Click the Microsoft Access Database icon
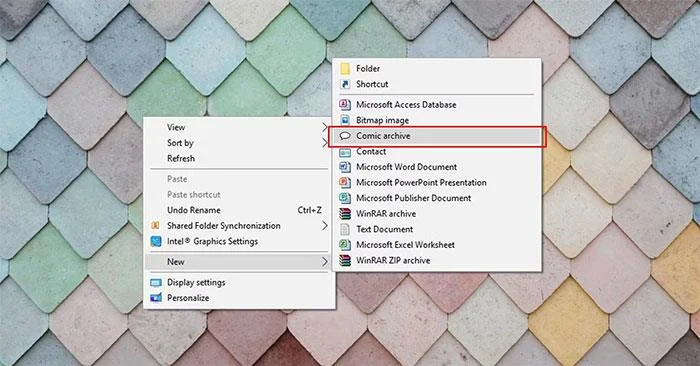Screen dimensions: 700x366 click(x=345, y=104)
